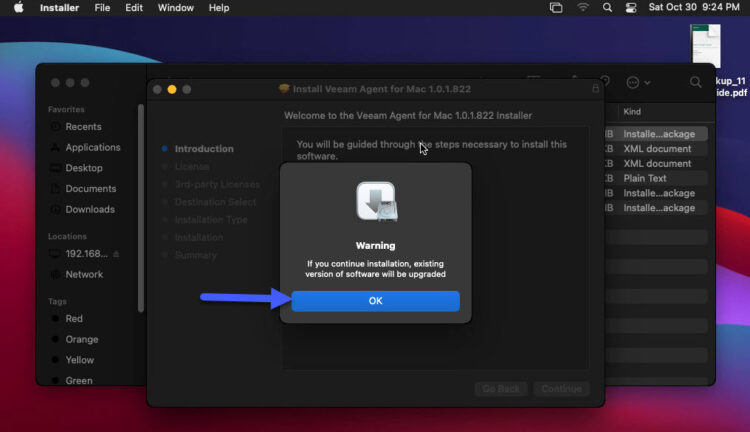Select the Orange tag in Finder
The image size is (750, 432).
click(x=81, y=339)
